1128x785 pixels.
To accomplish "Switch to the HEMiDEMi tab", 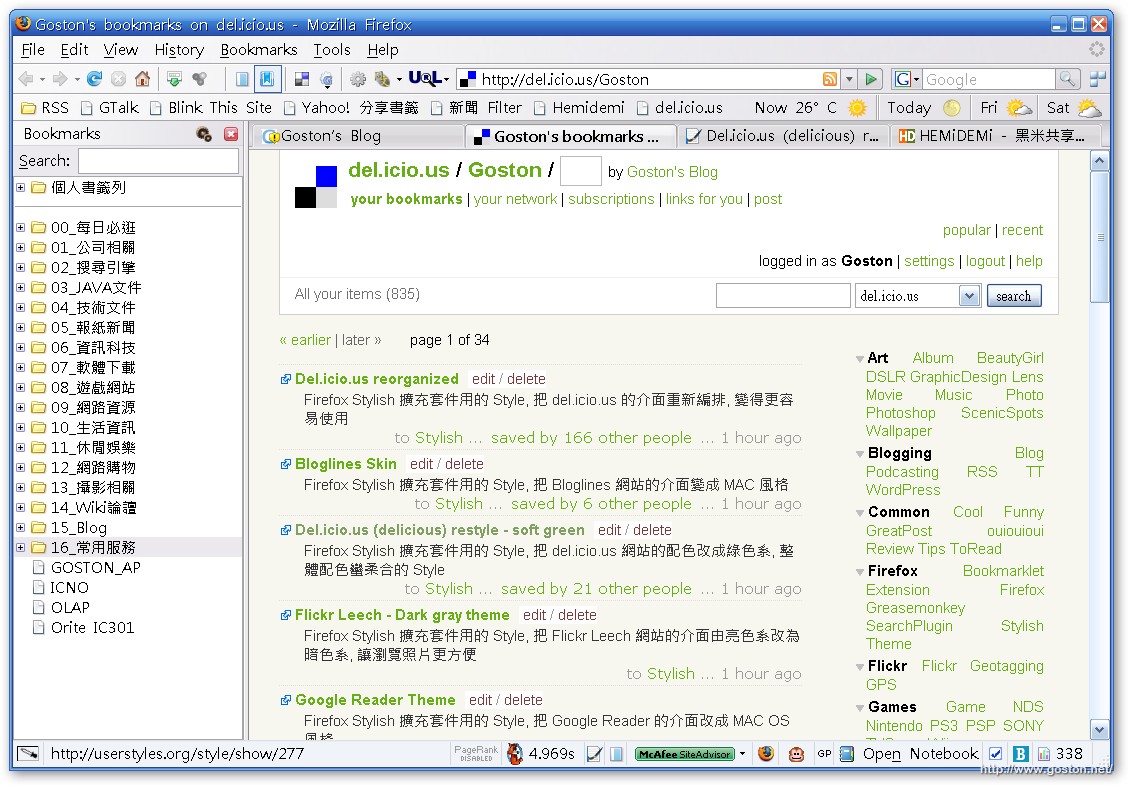I will click(x=997, y=136).
